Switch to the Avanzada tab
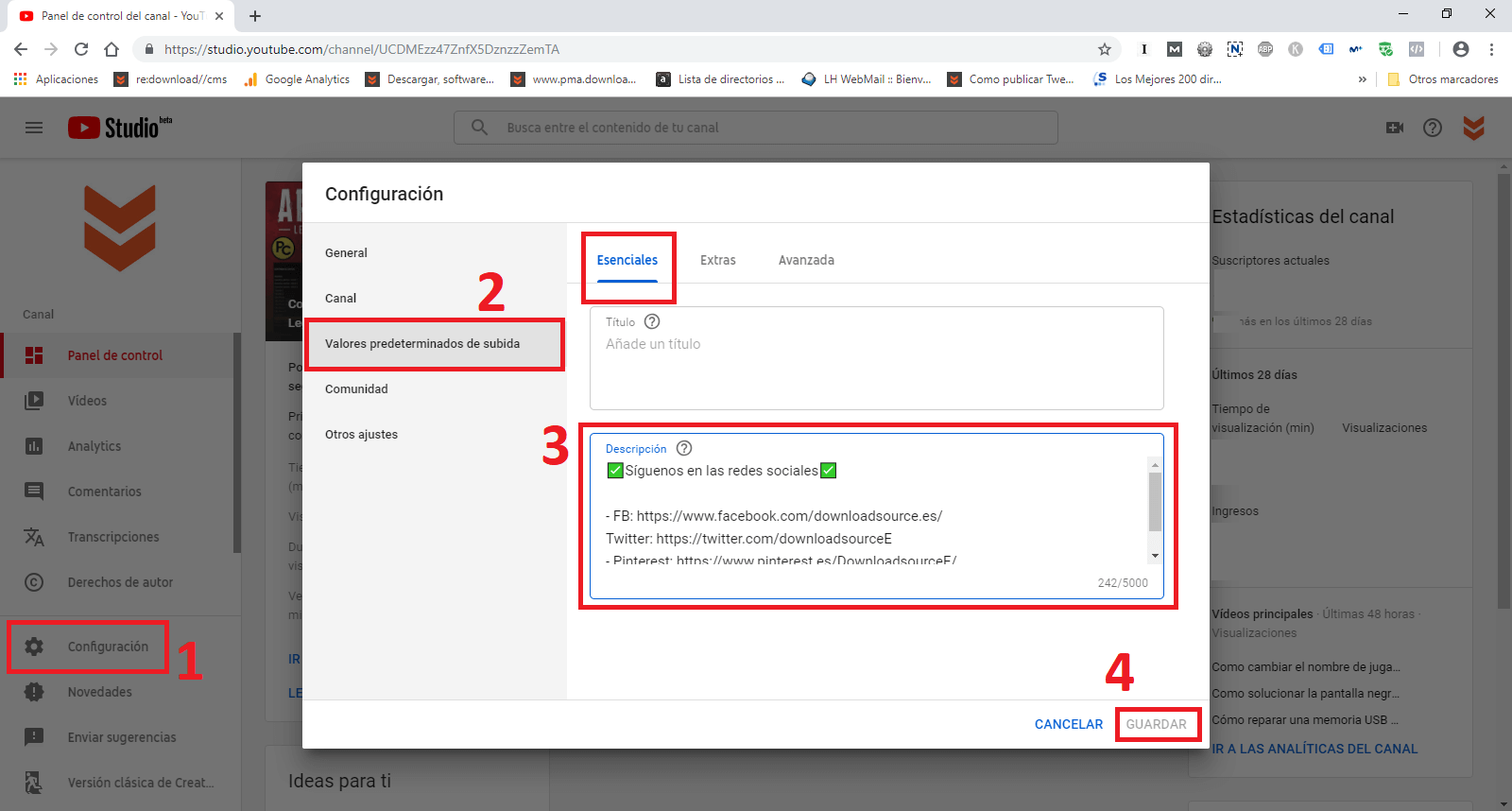Image resolution: width=1512 pixels, height=811 pixels. click(806, 260)
